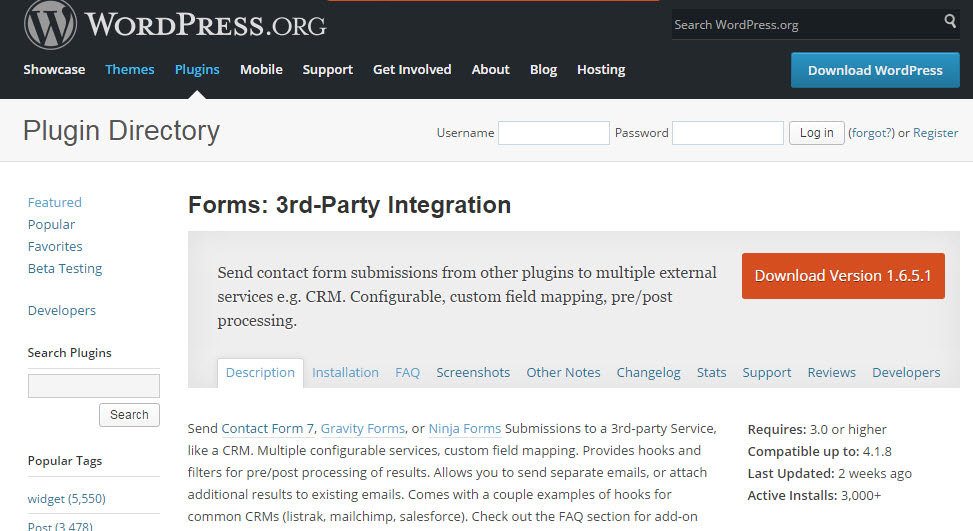Focus the Search WordPress.org field
Screen dimensions: 973x531
pyautogui.click(x=807, y=25)
